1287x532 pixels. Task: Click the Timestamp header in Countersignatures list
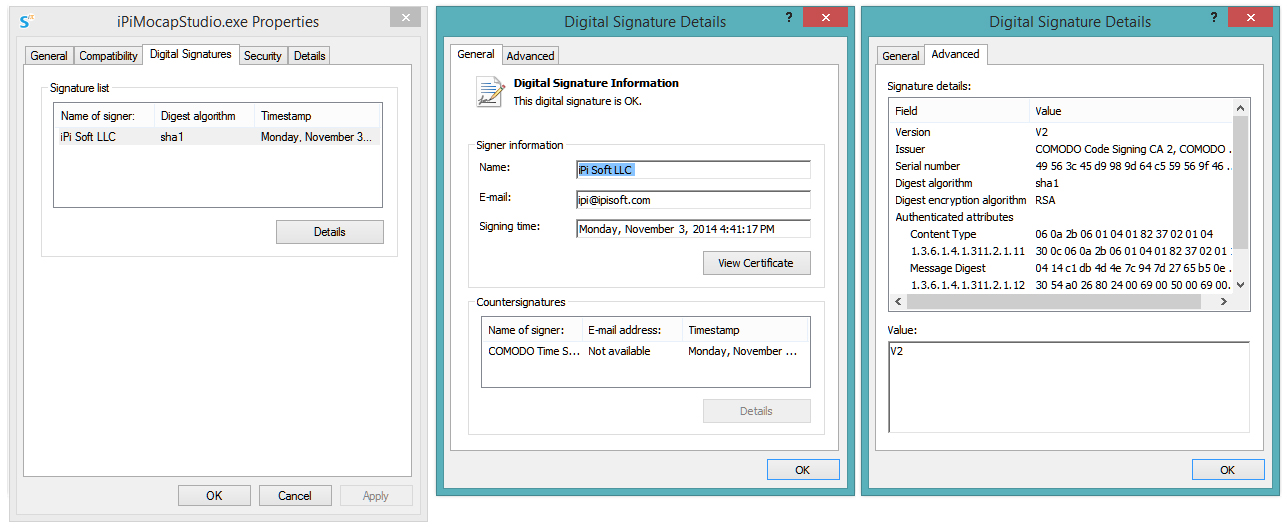[x=745, y=330]
